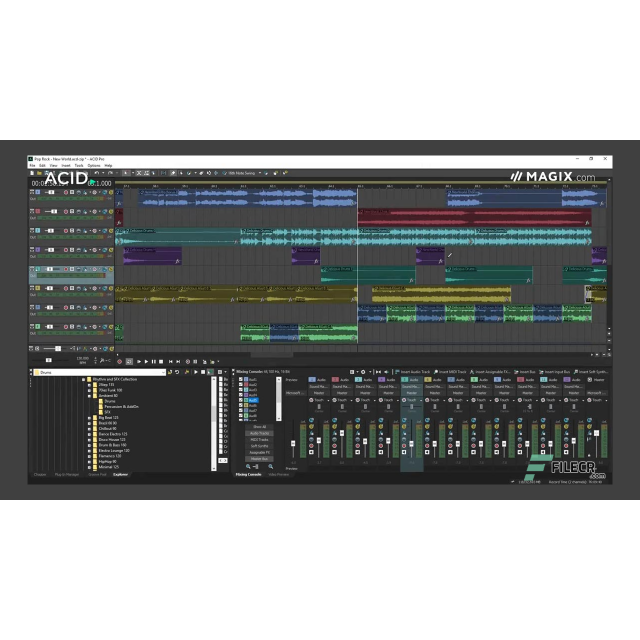Image resolution: width=640 pixels, height=640 pixels.
Task: Open the Drums folder path dropdown
Action: [x=162, y=372]
